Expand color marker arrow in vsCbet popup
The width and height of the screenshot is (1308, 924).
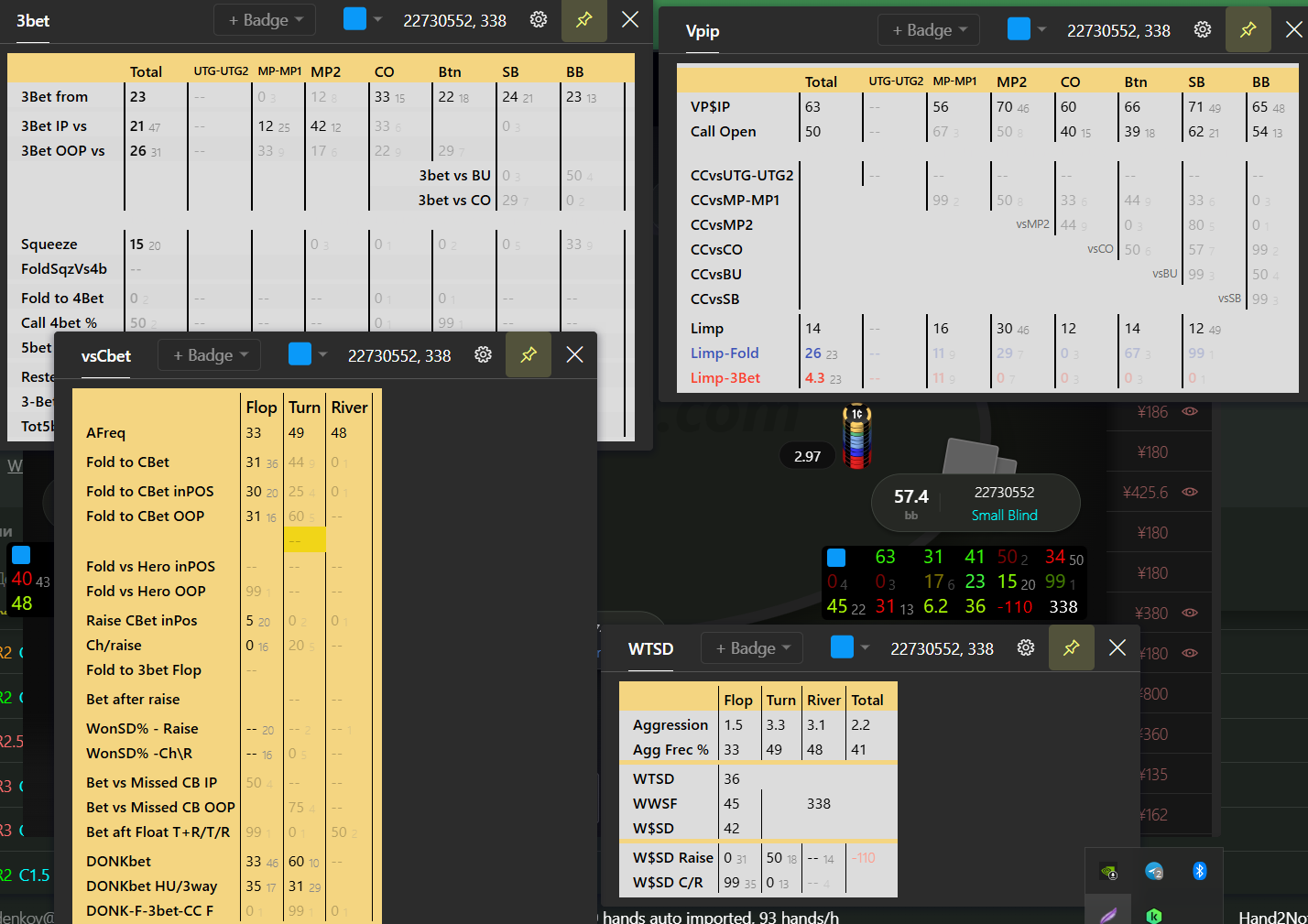point(322,355)
